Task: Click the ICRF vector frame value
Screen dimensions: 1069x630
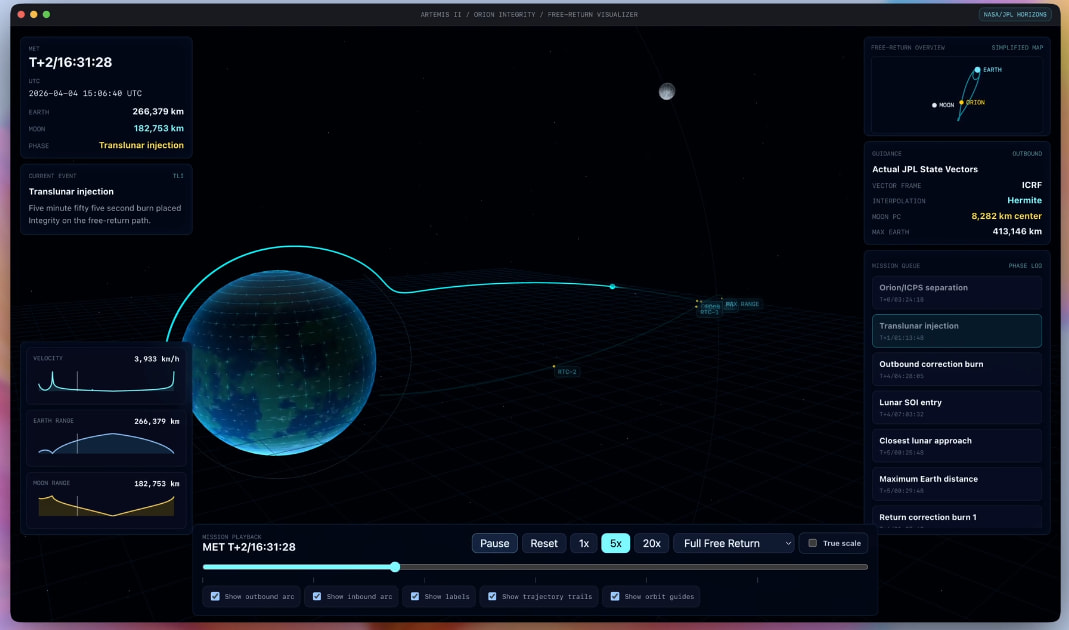Action: [x=1032, y=185]
